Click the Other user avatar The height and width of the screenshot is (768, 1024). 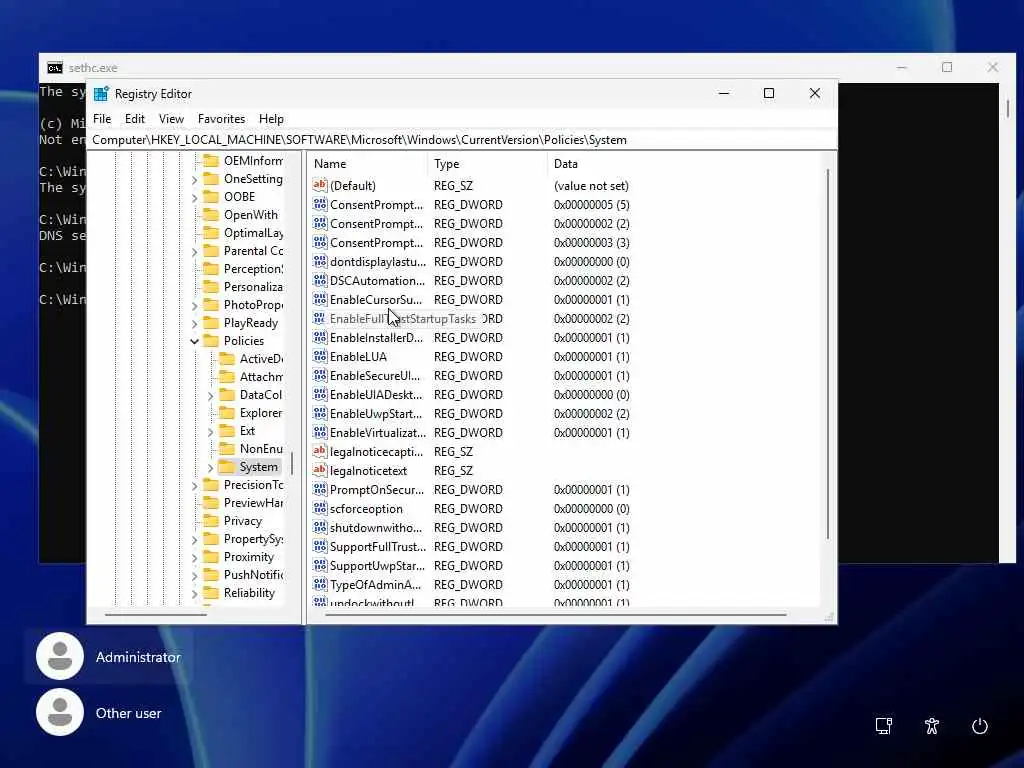pyautogui.click(x=60, y=712)
